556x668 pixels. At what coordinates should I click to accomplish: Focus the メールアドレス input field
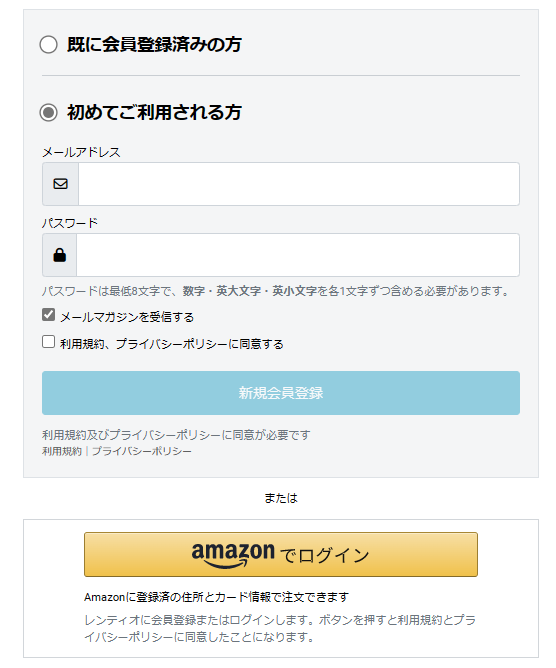tap(299, 184)
